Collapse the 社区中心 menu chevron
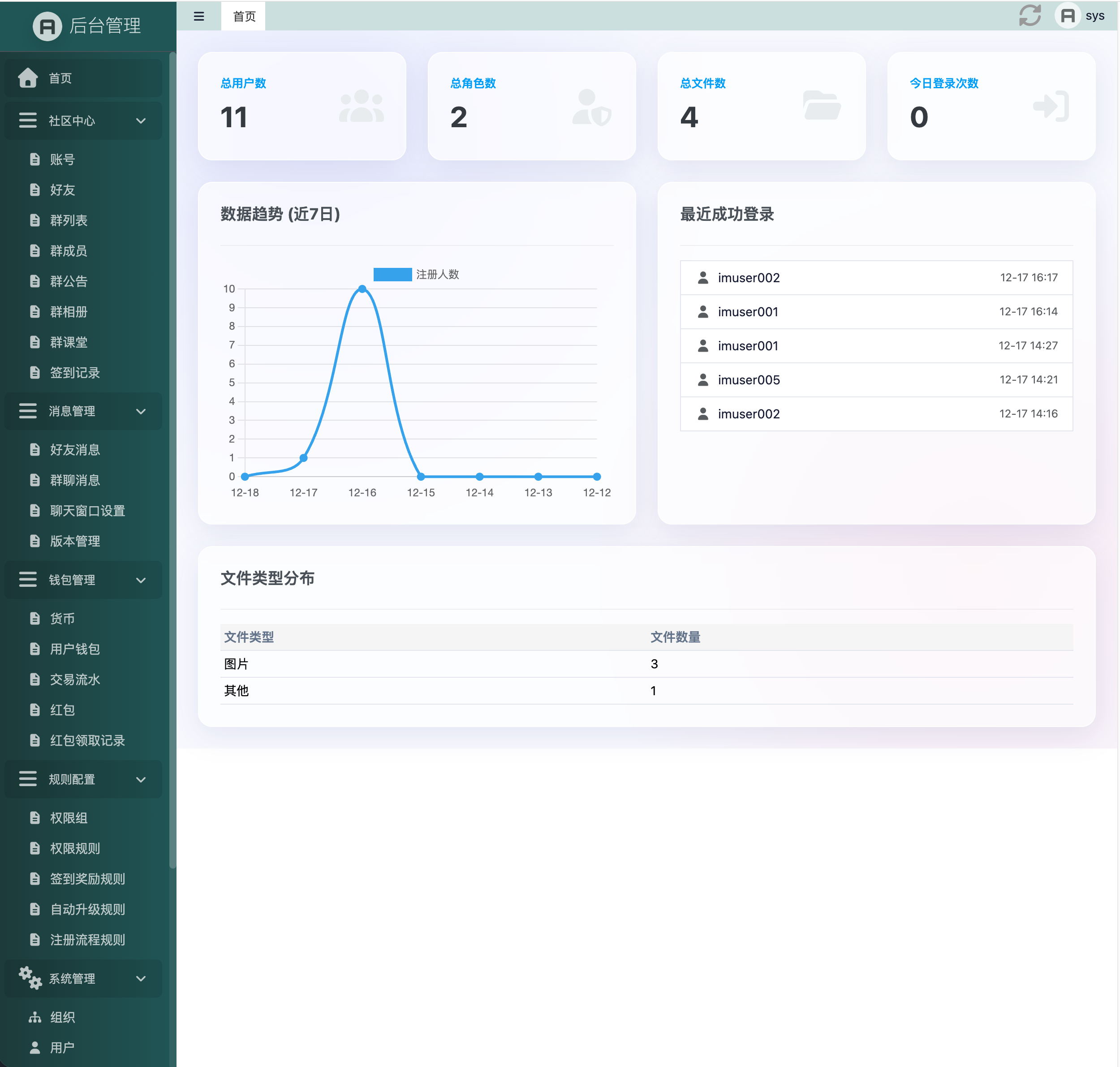This screenshot has height=1067, width=1120. (x=141, y=120)
